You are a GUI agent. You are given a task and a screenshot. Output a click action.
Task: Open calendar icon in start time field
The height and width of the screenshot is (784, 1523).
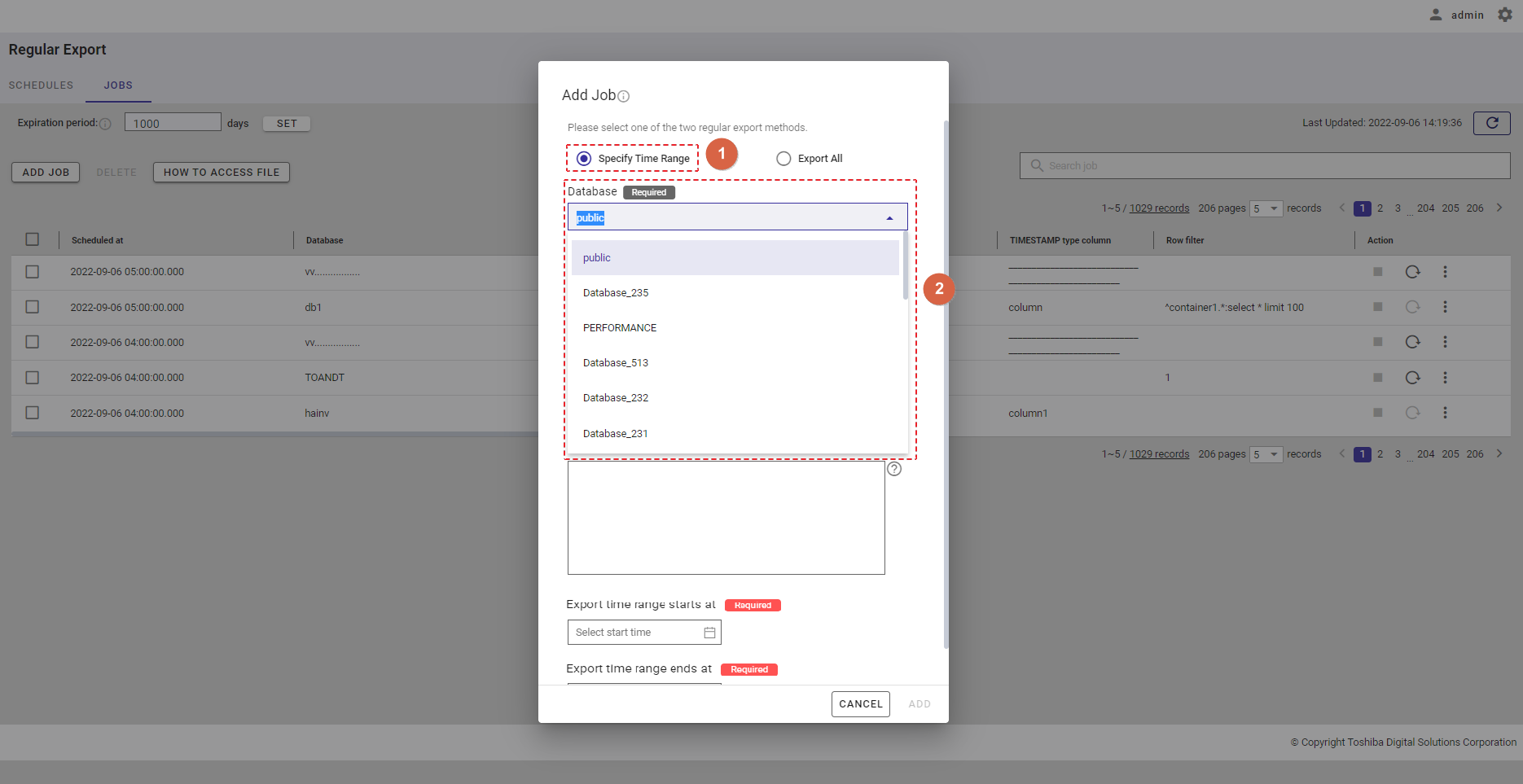click(x=709, y=633)
